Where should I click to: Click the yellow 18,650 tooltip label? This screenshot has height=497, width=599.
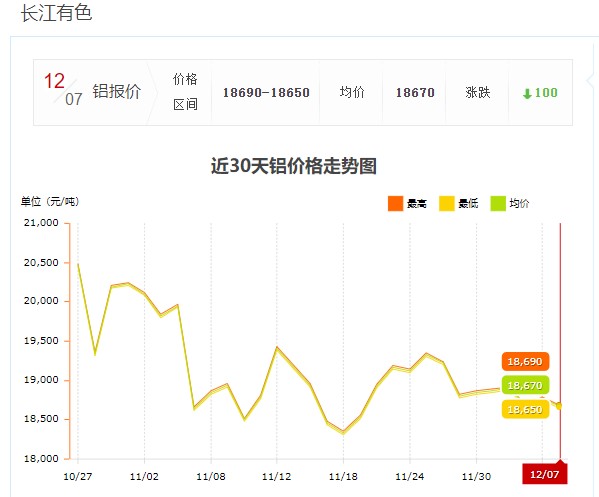pyautogui.click(x=525, y=410)
